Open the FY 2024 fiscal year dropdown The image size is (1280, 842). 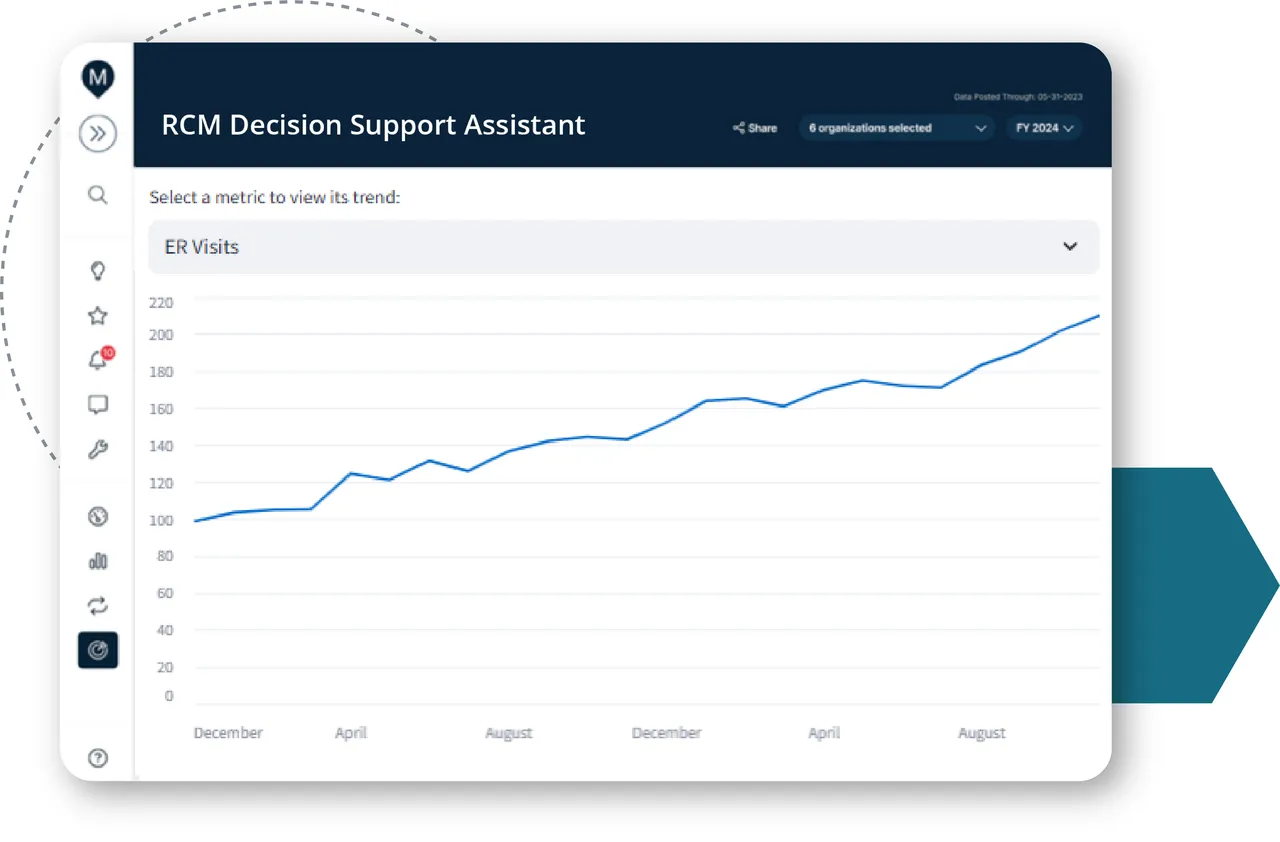1045,128
